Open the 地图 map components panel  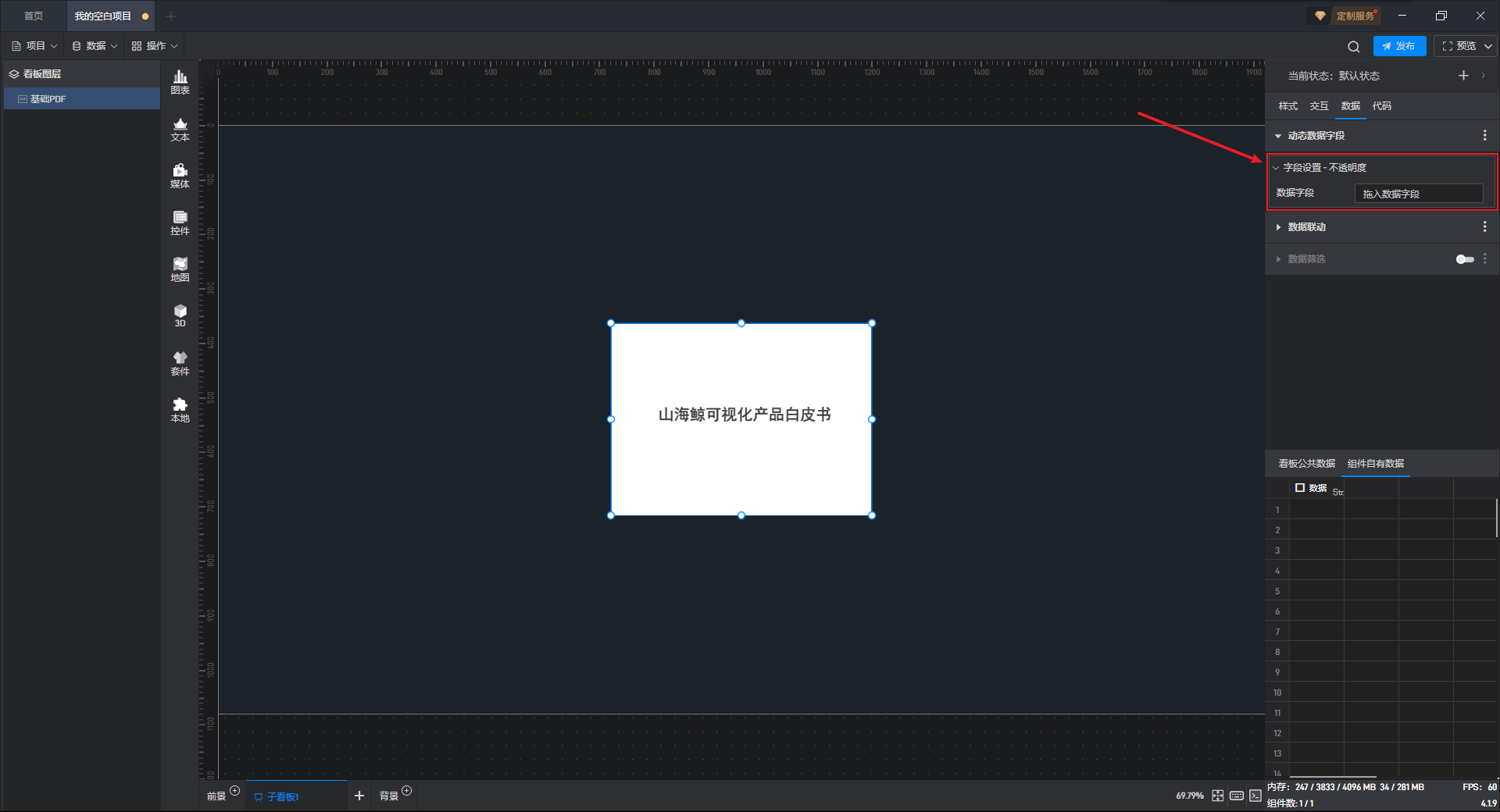180,269
